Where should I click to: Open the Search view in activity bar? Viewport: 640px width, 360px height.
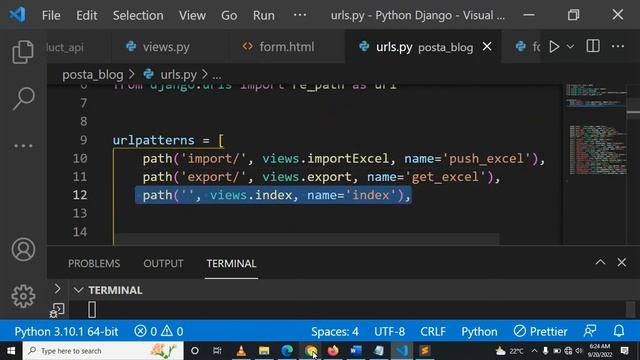23,98
